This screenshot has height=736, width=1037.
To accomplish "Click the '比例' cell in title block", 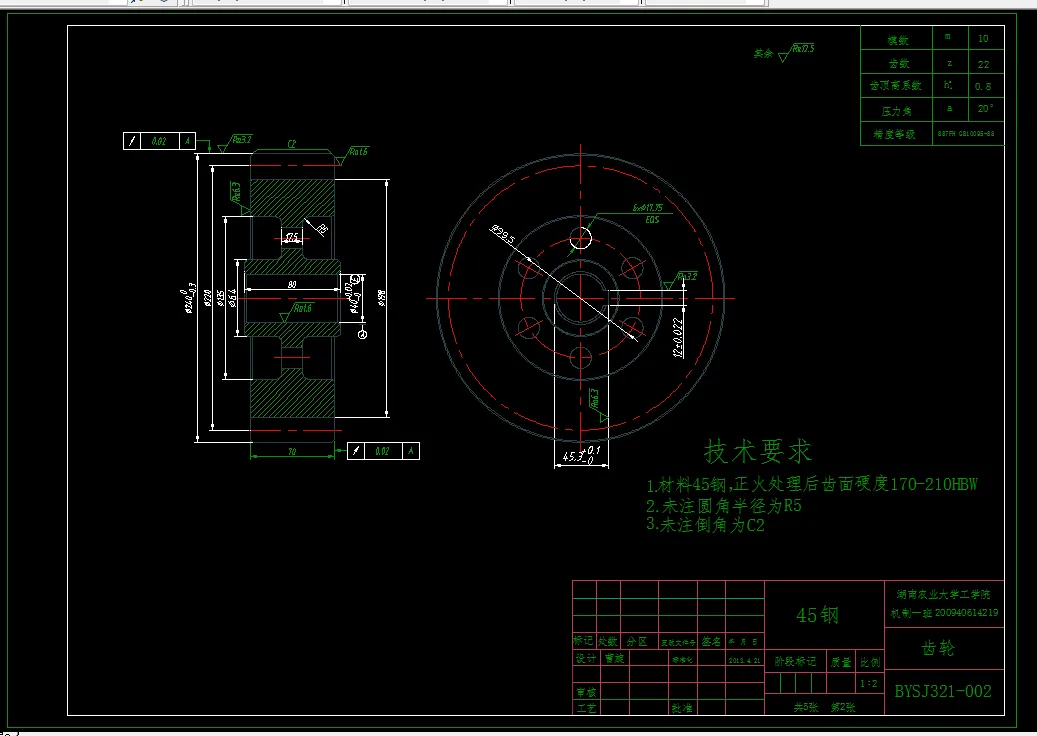I will coord(870,662).
